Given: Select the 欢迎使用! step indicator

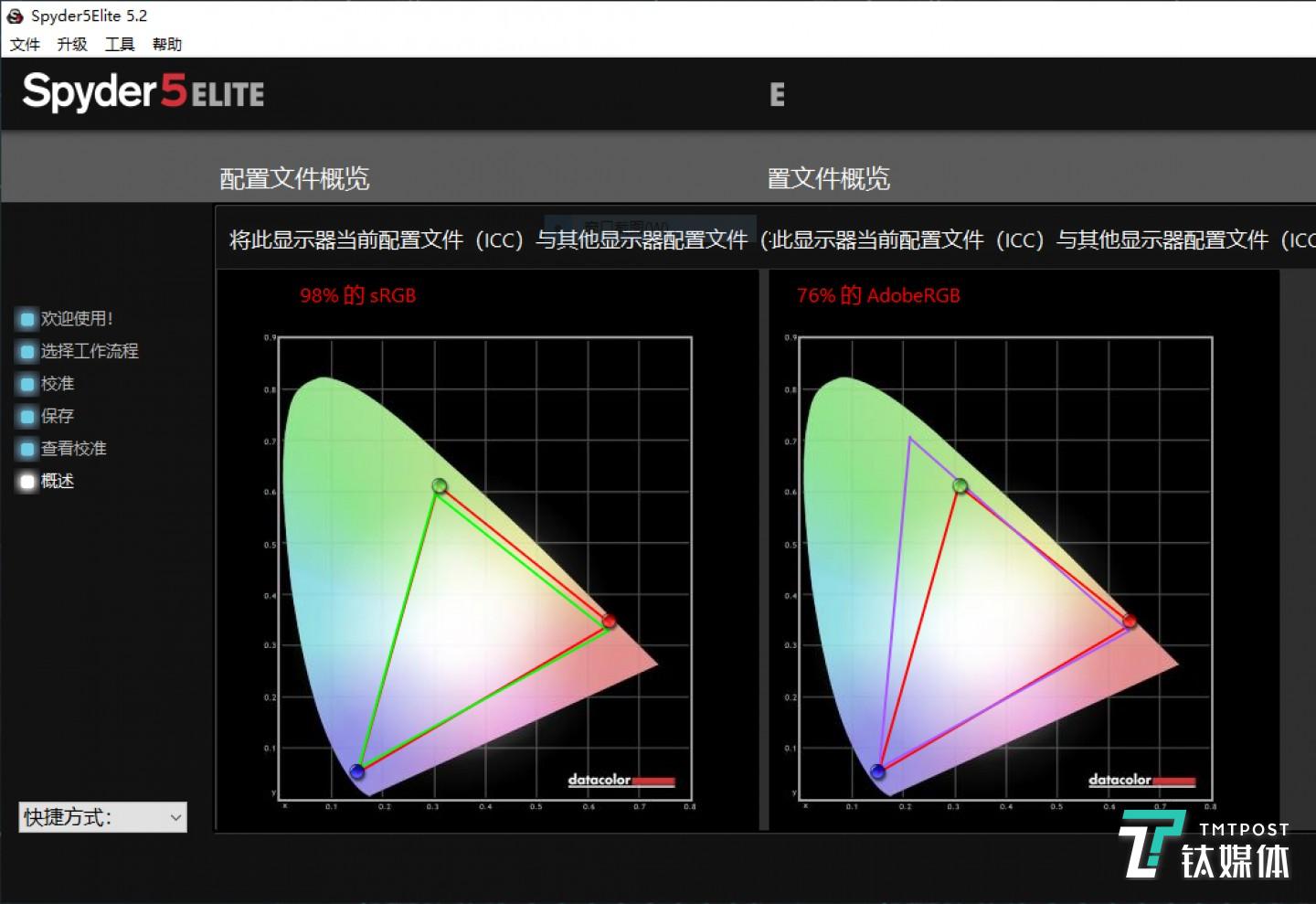Looking at the screenshot, I should pyautogui.click(x=27, y=319).
